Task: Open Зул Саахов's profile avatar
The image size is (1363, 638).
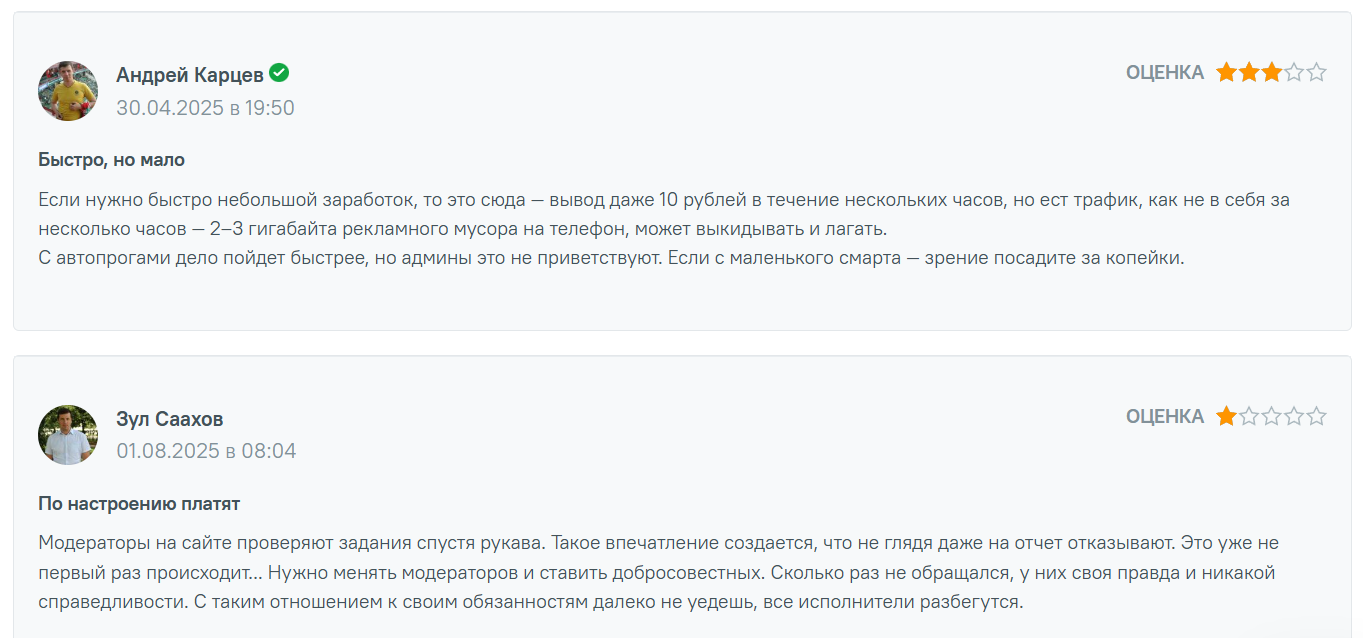Action: point(68,435)
